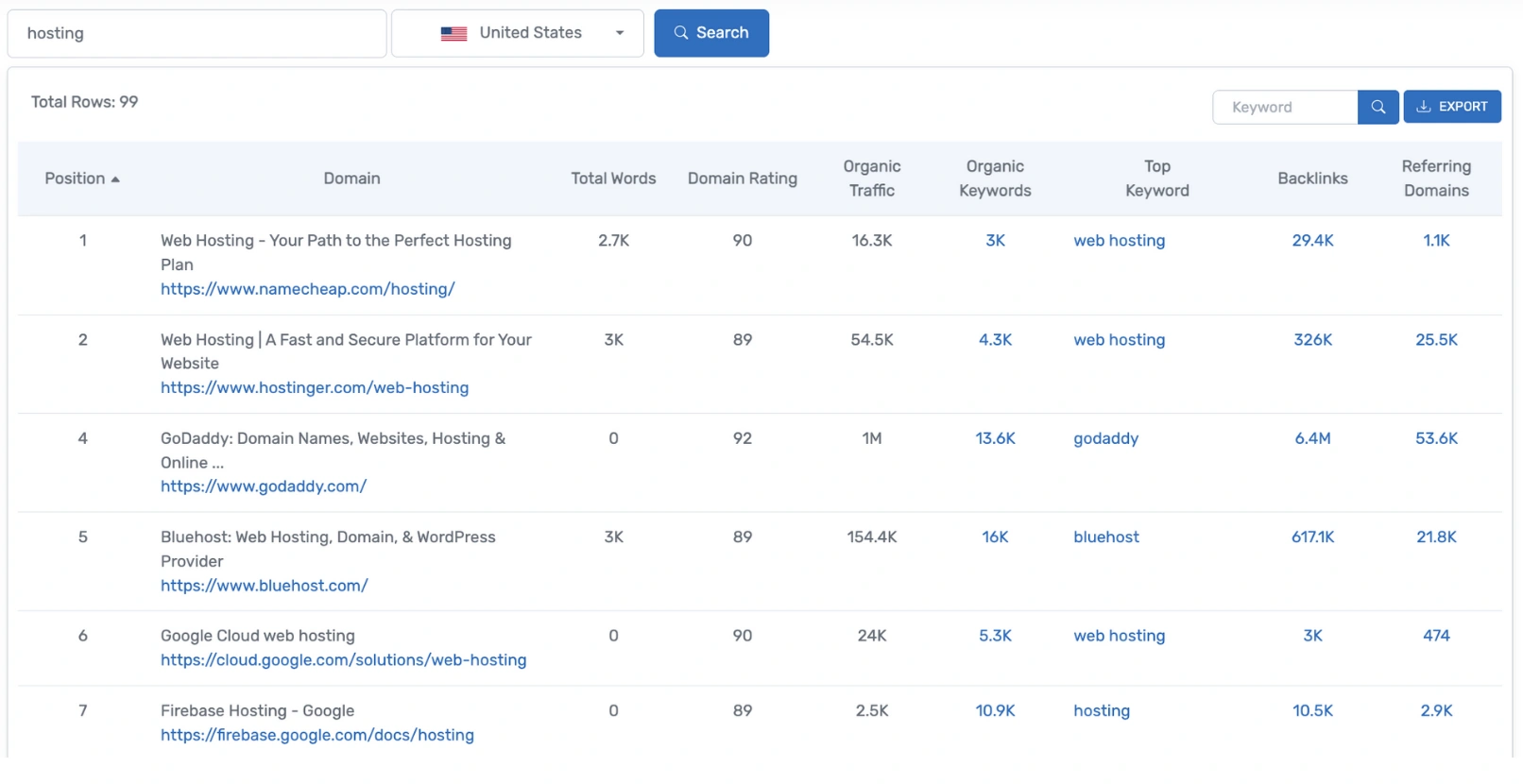
Task: Click the 54.5K organic traffic cell
Action: (x=872, y=340)
